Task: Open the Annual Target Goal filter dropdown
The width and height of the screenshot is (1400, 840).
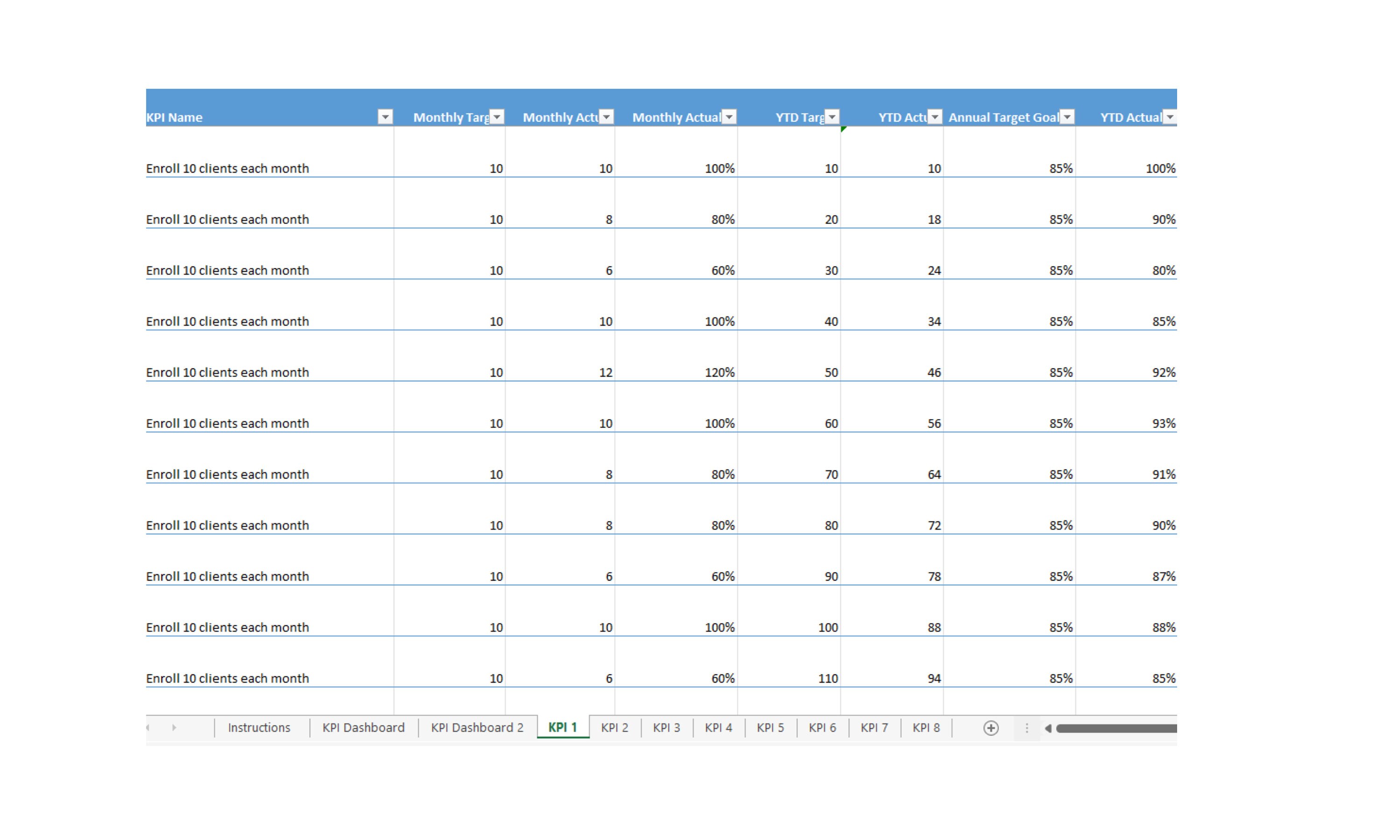Action: coord(1067,117)
